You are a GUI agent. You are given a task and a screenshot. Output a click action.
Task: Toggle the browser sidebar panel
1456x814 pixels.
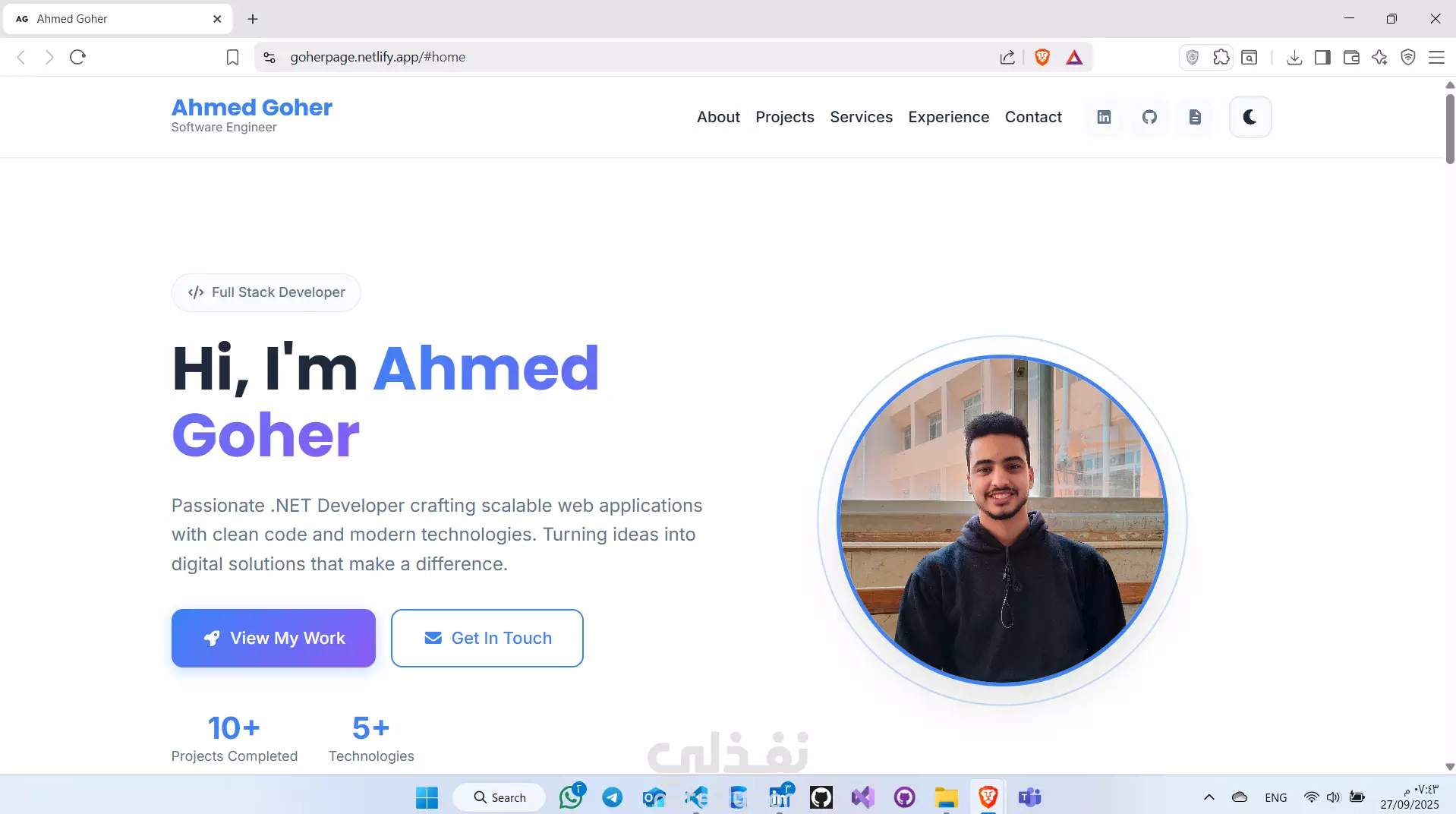(1322, 57)
